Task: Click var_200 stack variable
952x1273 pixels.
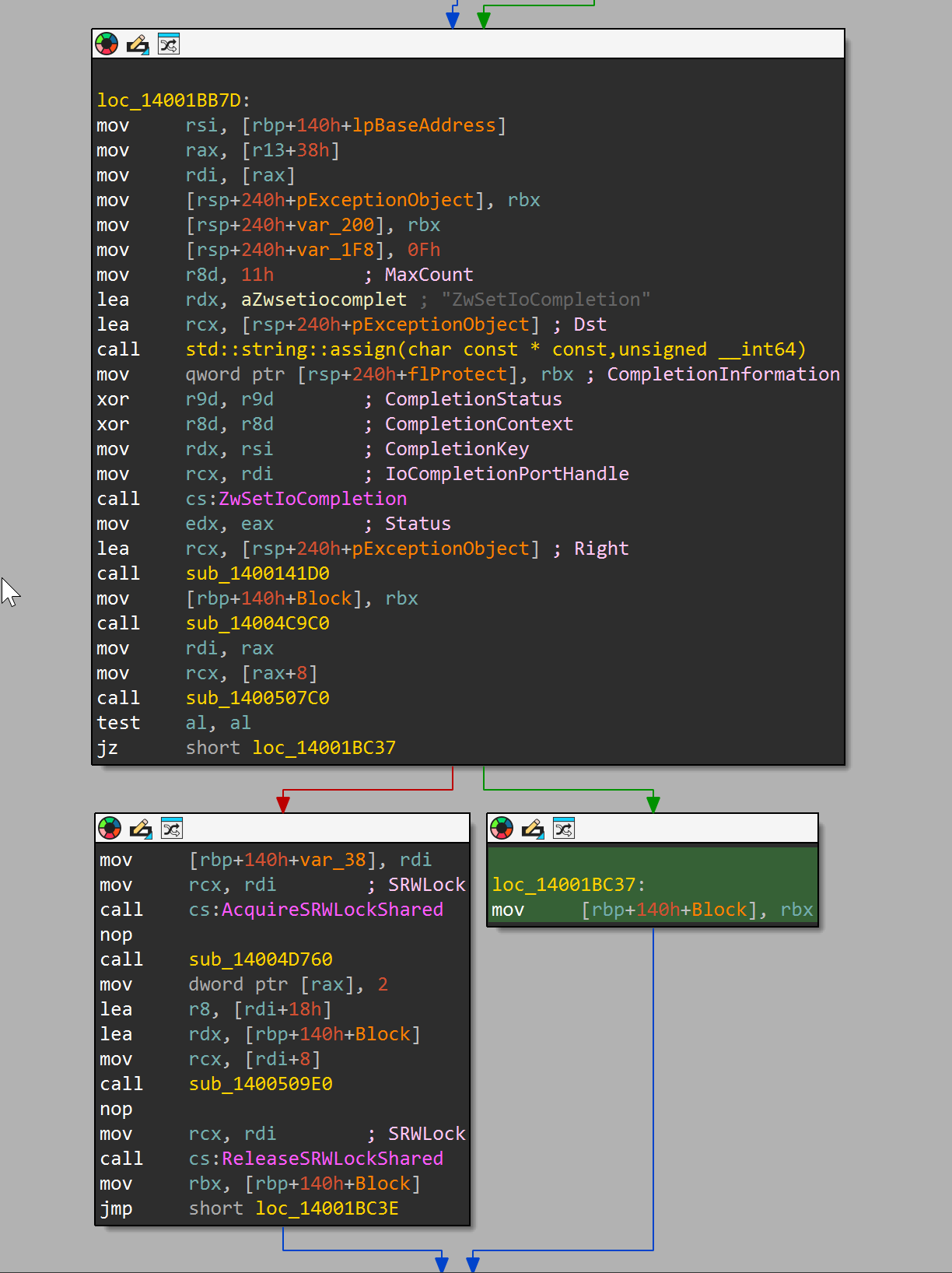Action: [335, 225]
